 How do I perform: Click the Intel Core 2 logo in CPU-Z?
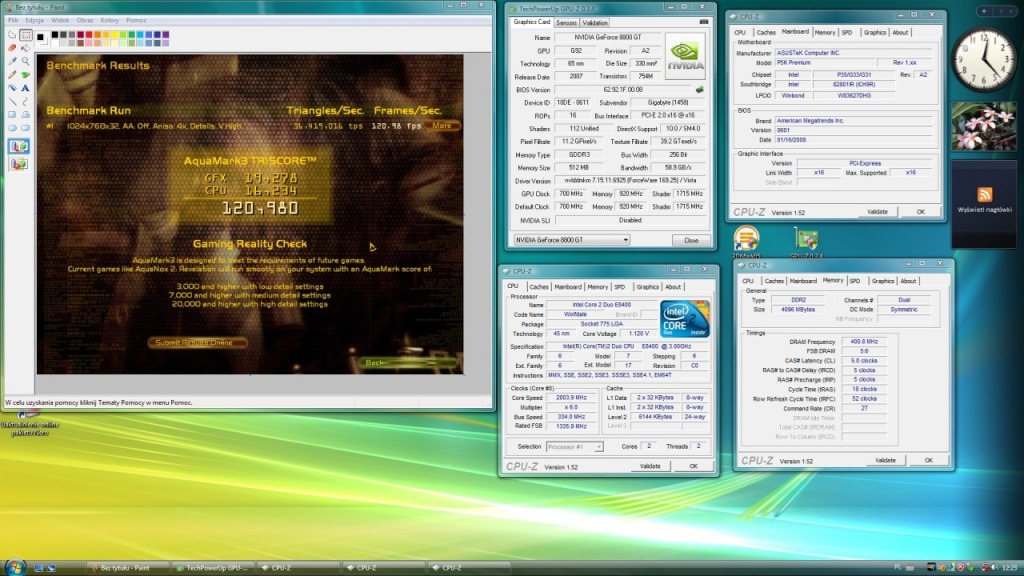(x=684, y=319)
